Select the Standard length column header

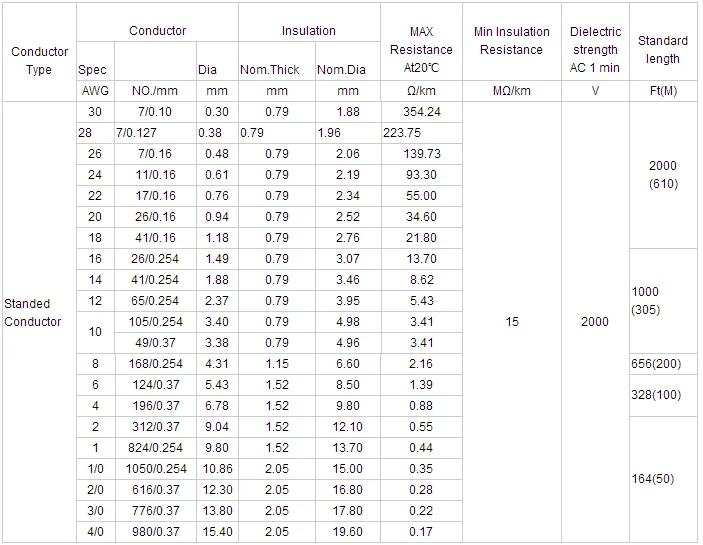pyautogui.click(x=662, y=50)
